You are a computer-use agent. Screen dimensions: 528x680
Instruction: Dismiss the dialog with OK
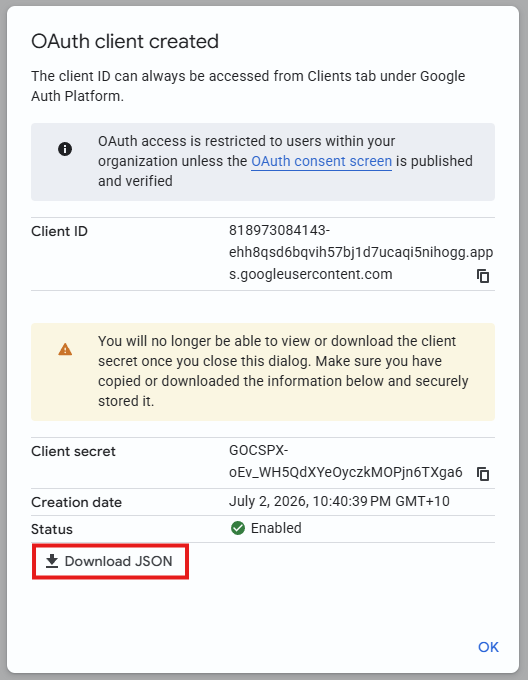pos(488,647)
